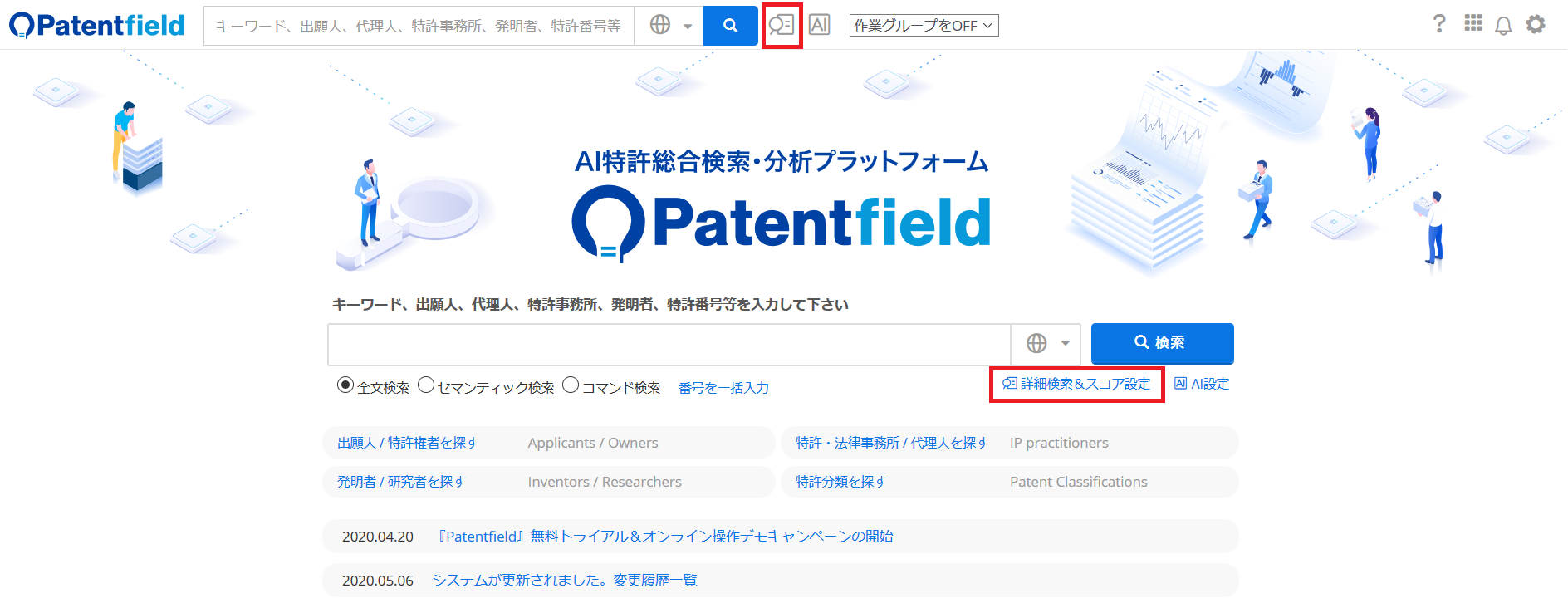
Task: Open the detailed search icon beside the header search button
Action: tap(782, 25)
